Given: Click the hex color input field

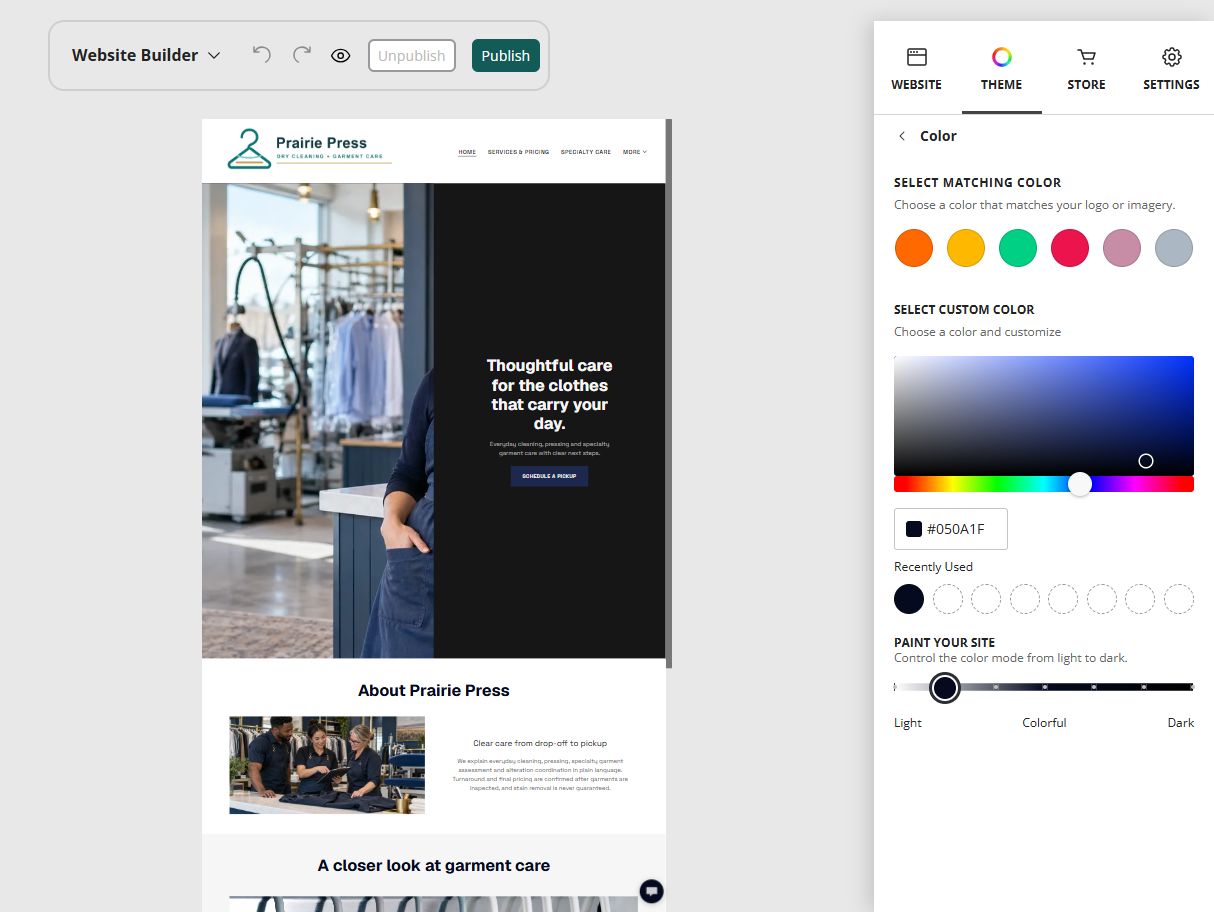Looking at the screenshot, I should (x=951, y=529).
